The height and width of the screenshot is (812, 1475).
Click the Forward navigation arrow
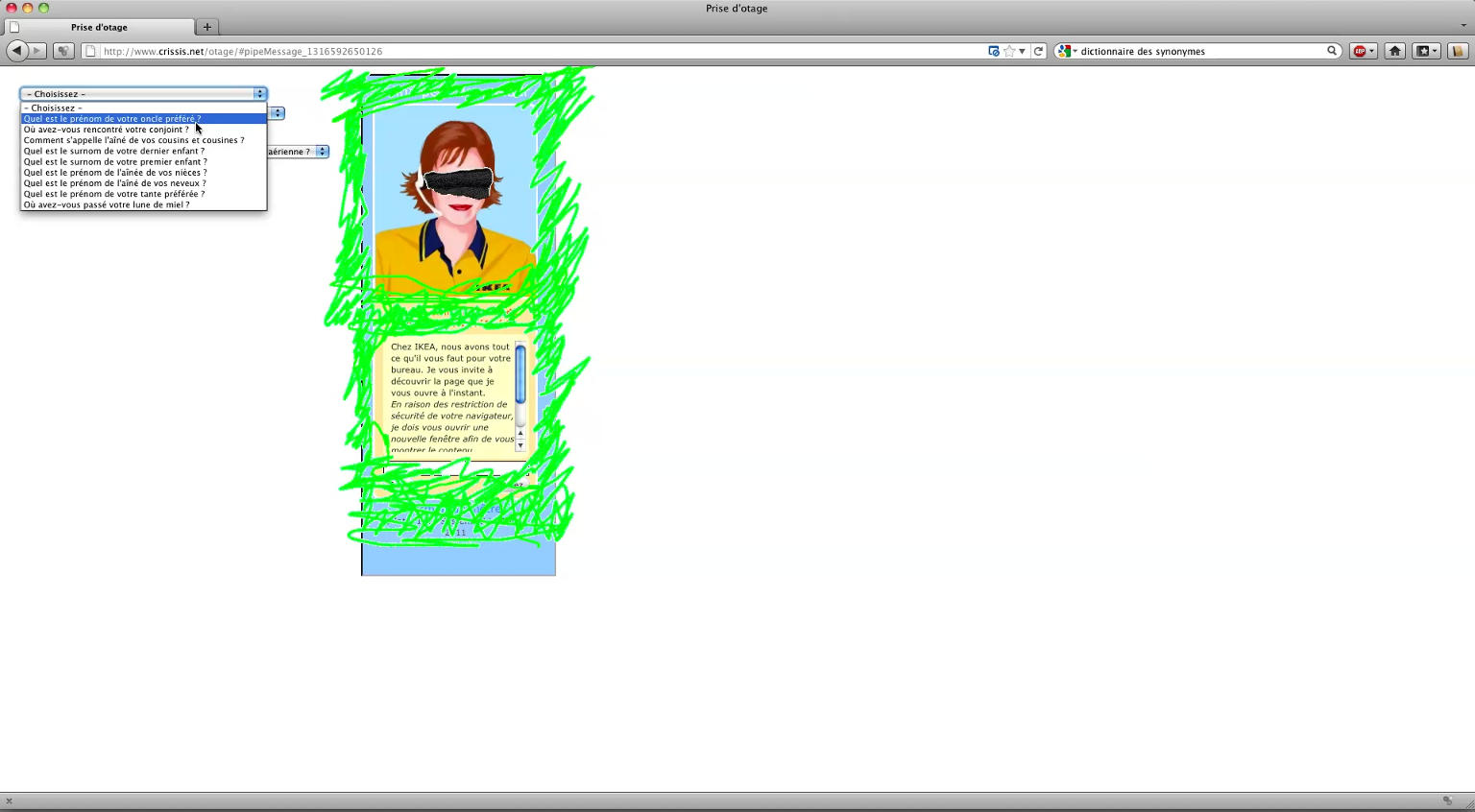[x=37, y=51]
